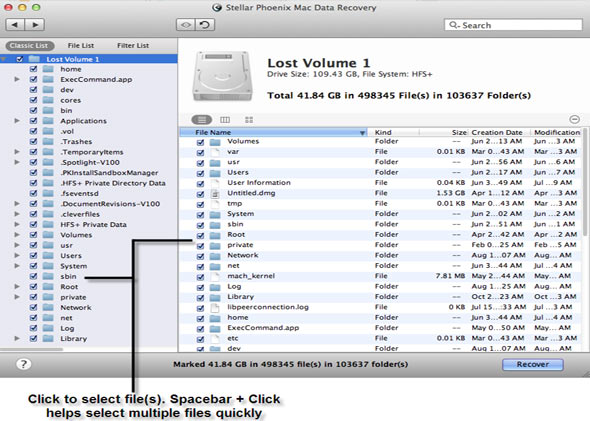The height and width of the screenshot is (421, 590).
Task: Uncheck mach_kernel checkbox in file table
Action: coord(200,277)
